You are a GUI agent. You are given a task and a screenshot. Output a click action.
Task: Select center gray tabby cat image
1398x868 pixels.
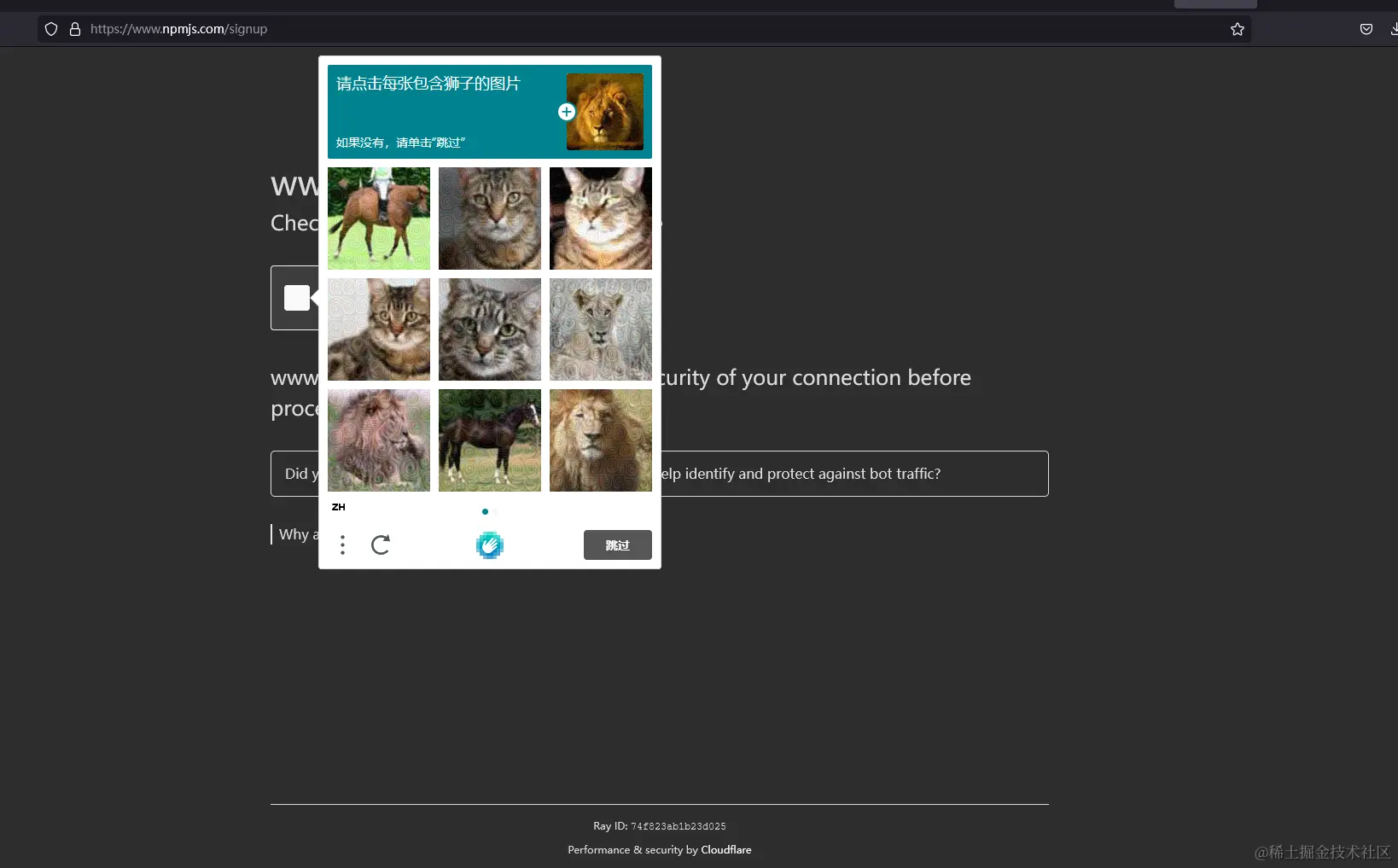(490, 329)
